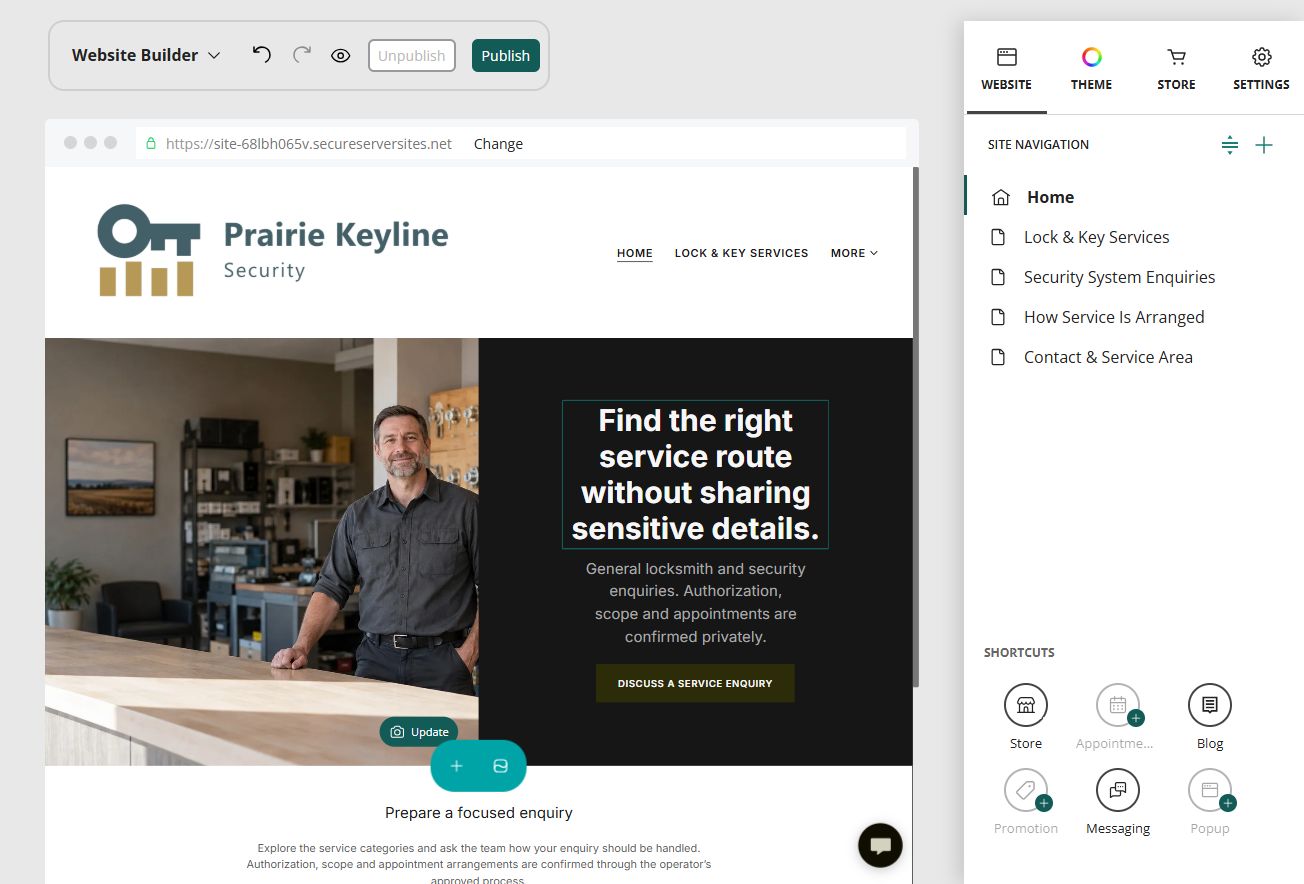1304x884 pixels.
Task: Click the Unpublish button
Action: (x=412, y=56)
